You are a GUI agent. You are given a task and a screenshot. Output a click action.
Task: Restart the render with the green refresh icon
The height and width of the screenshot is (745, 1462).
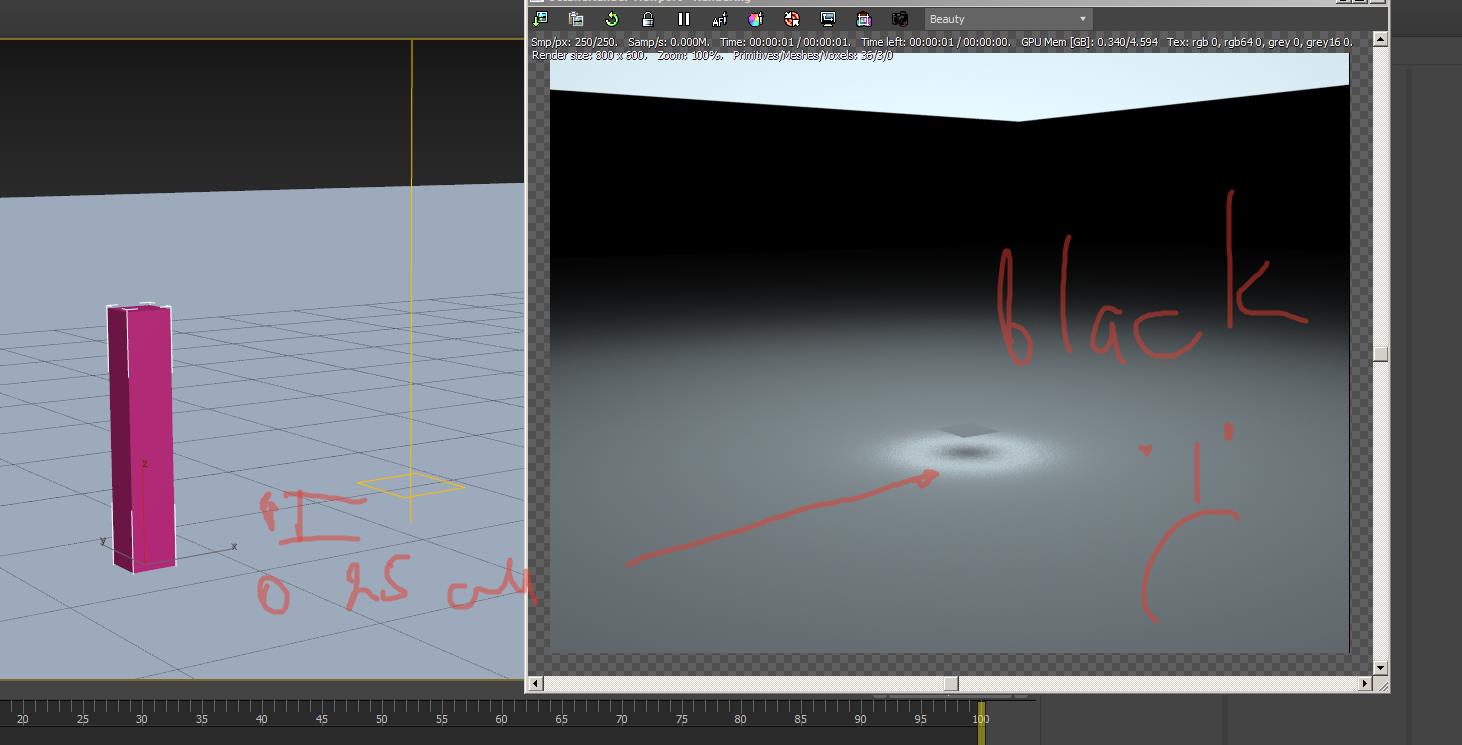coord(612,19)
